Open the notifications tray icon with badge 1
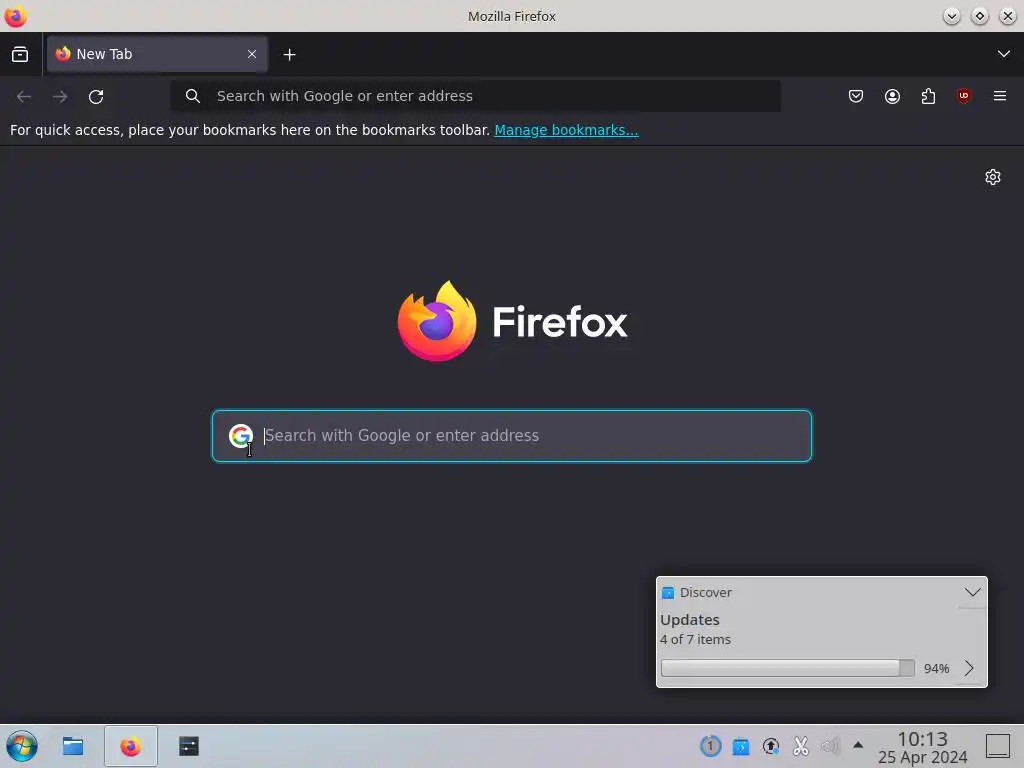Viewport: 1024px width, 768px height. click(x=710, y=746)
